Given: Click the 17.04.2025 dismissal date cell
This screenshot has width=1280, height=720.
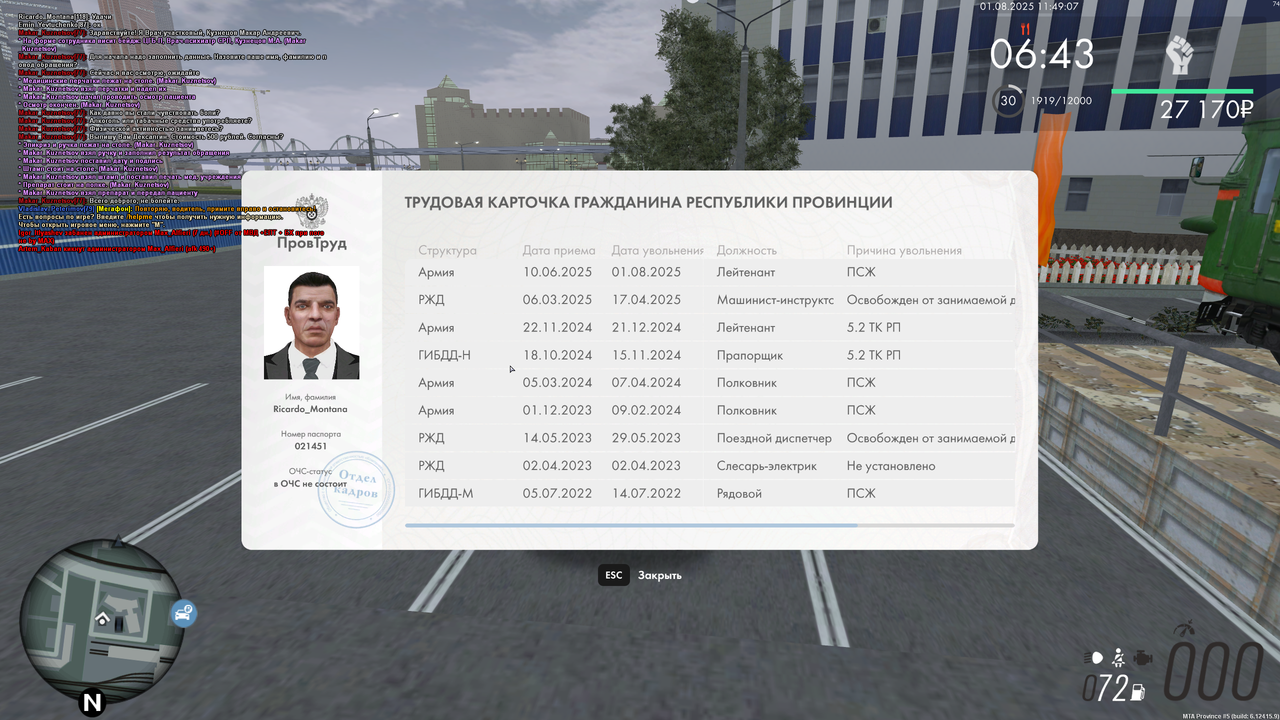Looking at the screenshot, I should pyautogui.click(x=646, y=300).
